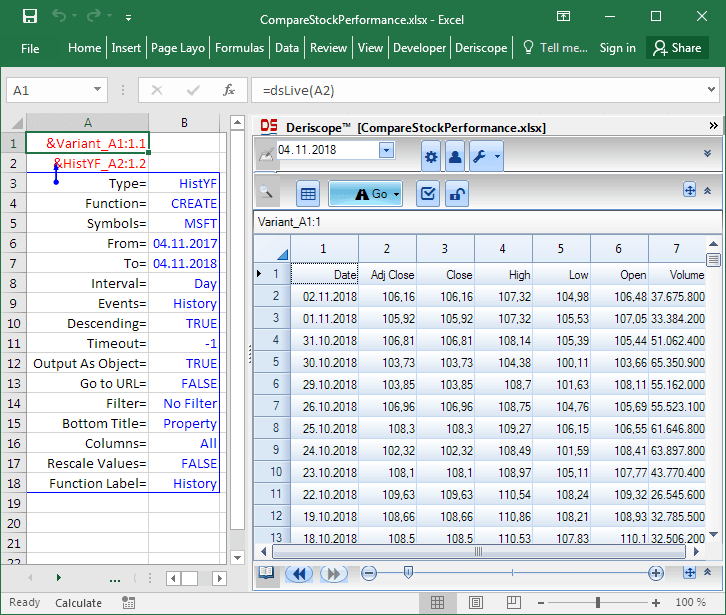Save the workbook with the floppy disk icon
Viewport: 726px width, 615px height.
click(30, 17)
